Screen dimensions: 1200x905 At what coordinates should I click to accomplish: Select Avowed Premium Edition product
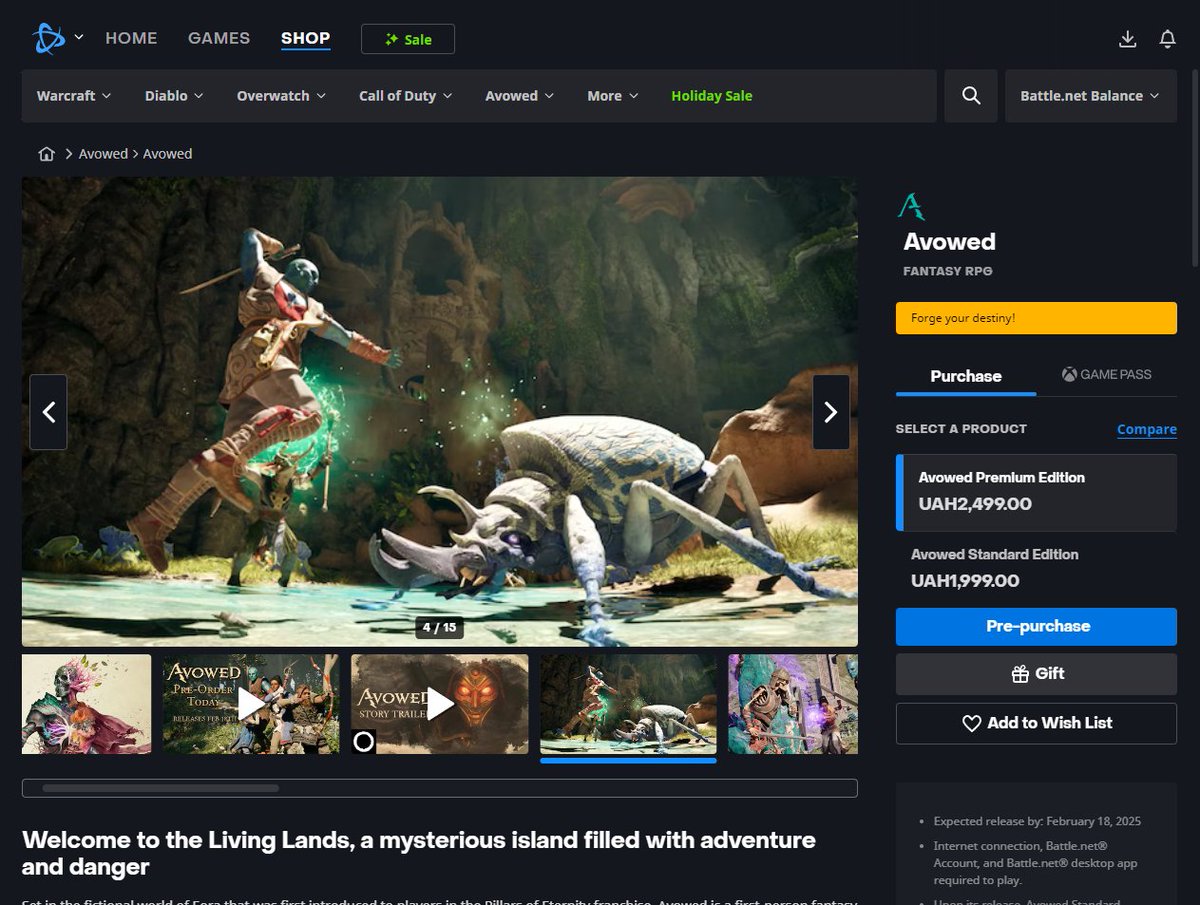coord(1036,492)
